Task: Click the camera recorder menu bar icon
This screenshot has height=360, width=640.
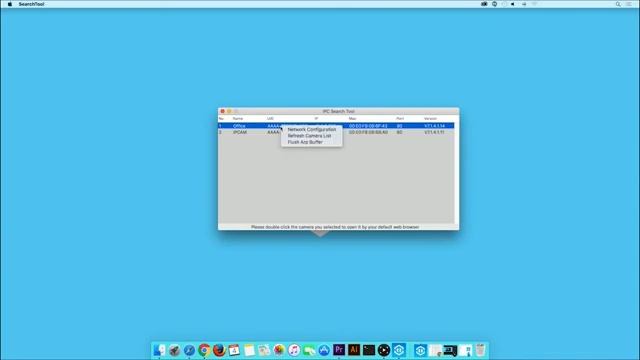Action: coord(484,4)
